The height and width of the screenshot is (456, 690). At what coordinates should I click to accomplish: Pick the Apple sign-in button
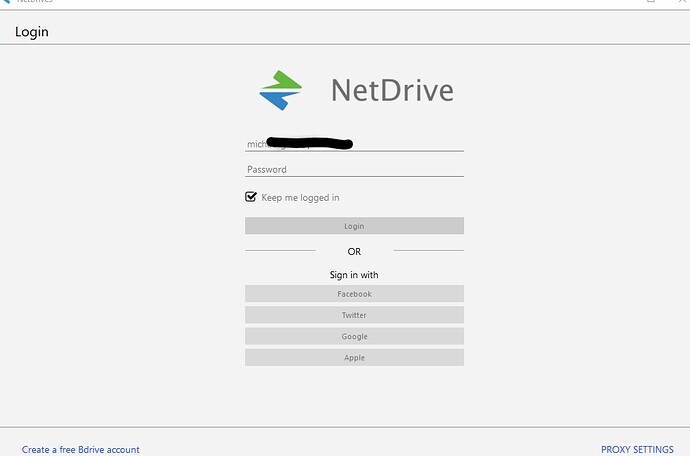click(354, 358)
